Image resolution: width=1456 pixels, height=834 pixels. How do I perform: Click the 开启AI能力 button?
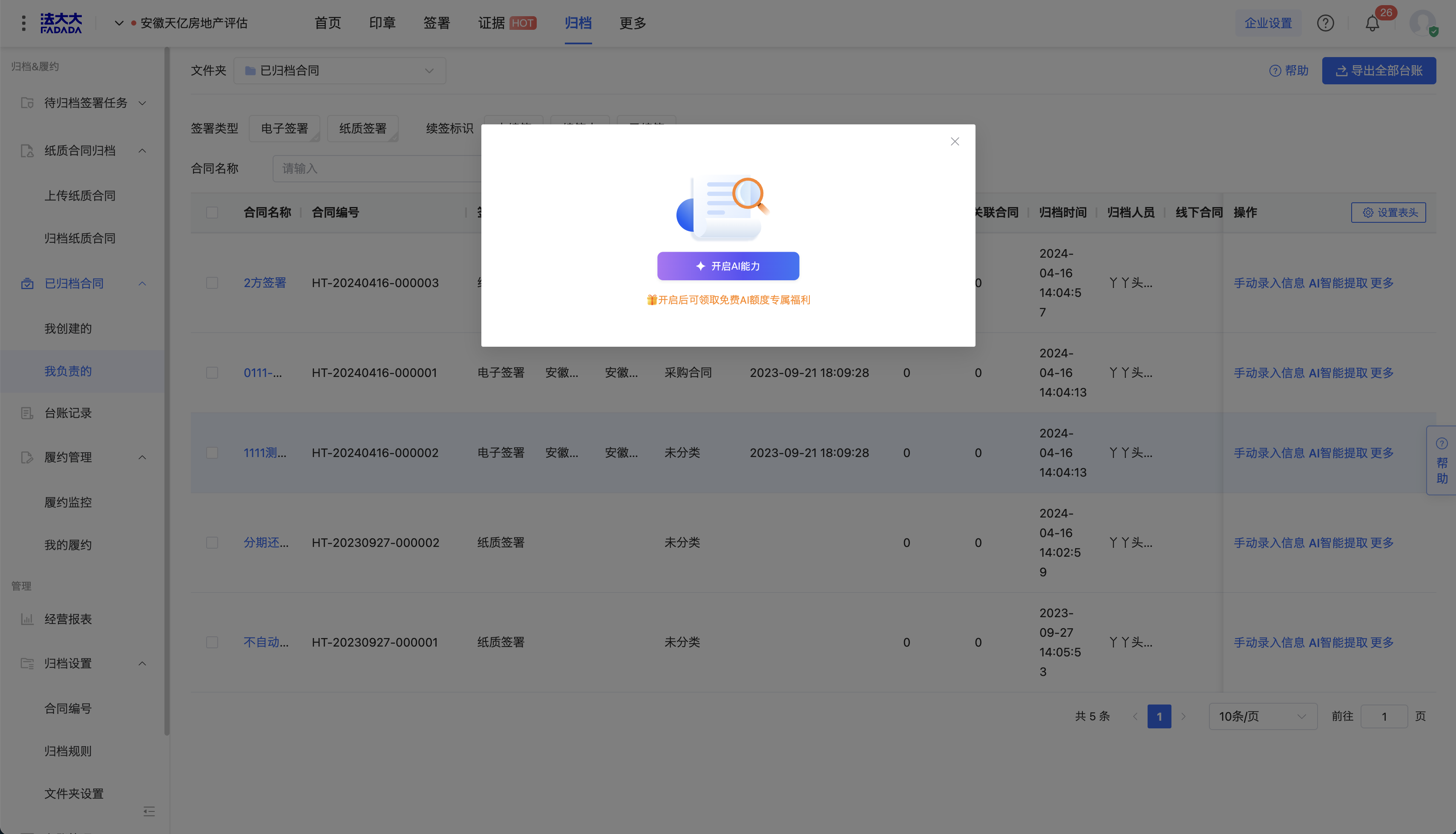[728, 266]
